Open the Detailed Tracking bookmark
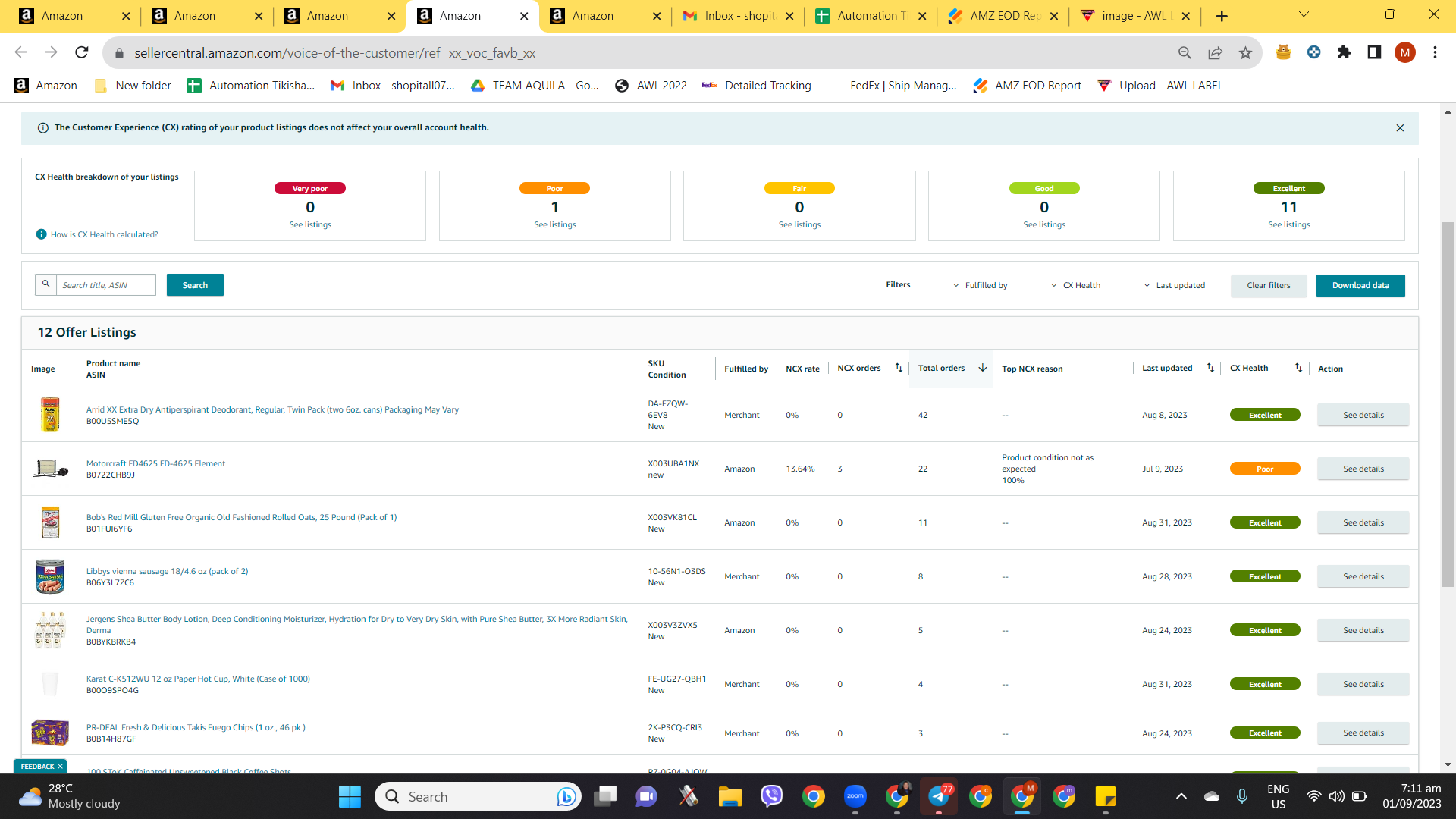This screenshot has height=819, width=1456. [757, 86]
